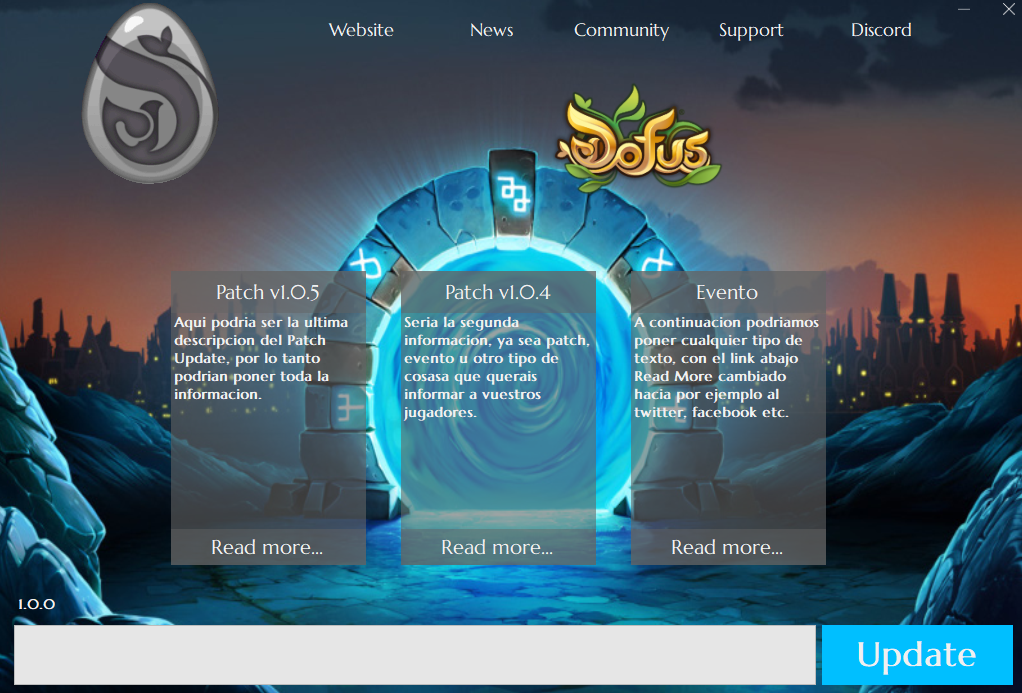The width and height of the screenshot is (1022, 693).
Task: Open the Website menu link
Action: click(x=361, y=30)
